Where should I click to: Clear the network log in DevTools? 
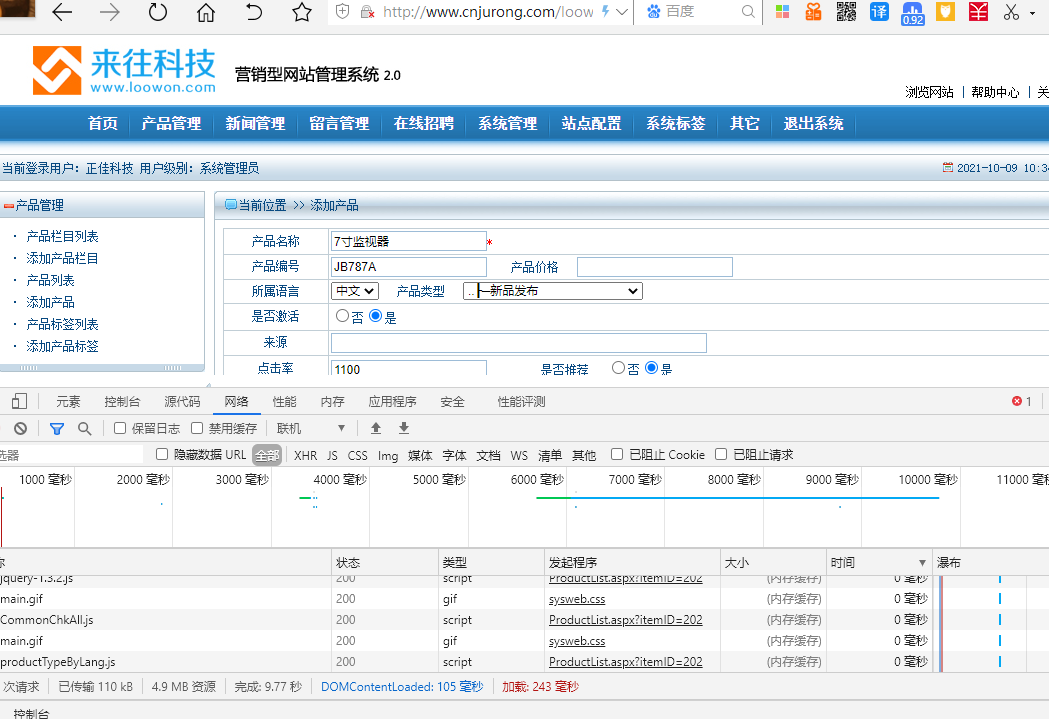(20, 428)
